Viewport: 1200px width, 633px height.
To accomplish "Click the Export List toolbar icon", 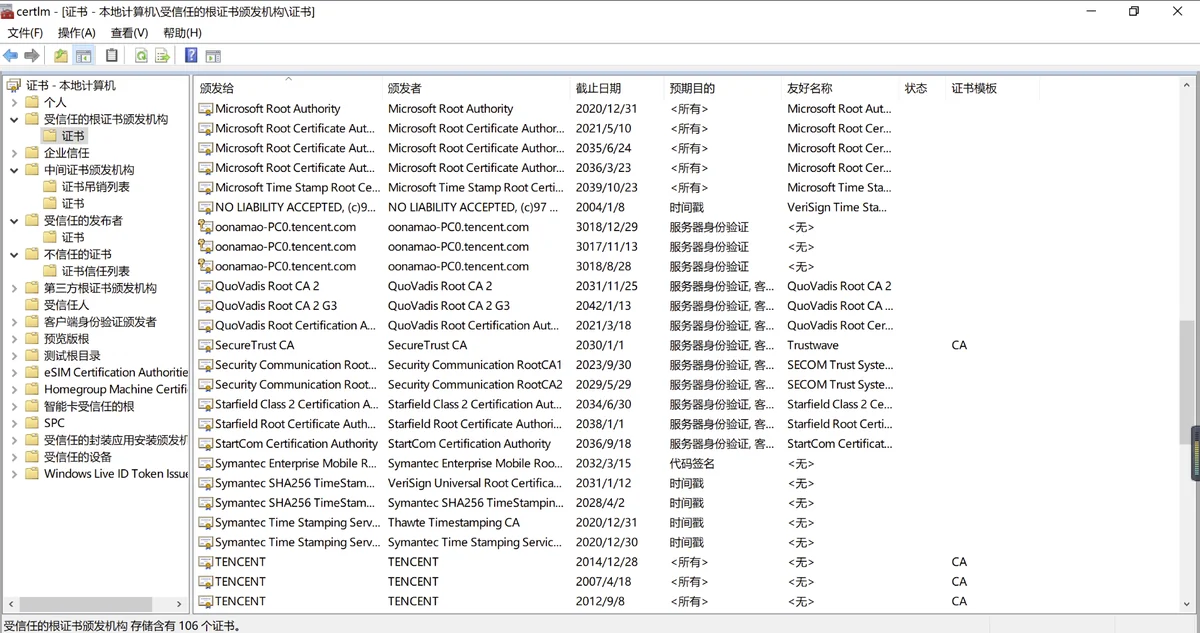I will coord(162,56).
